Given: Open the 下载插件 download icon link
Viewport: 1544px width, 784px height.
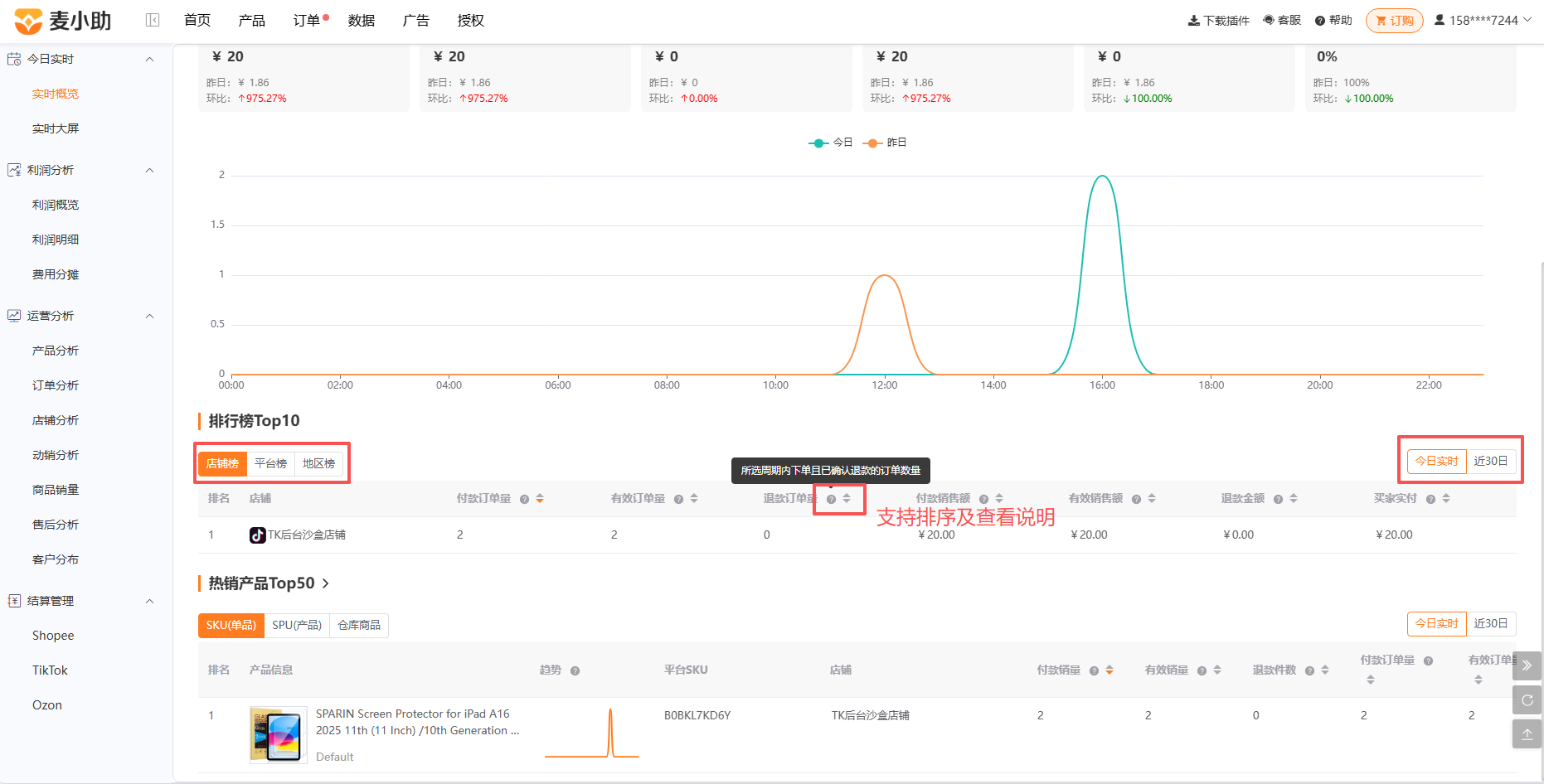Looking at the screenshot, I should point(1218,20).
